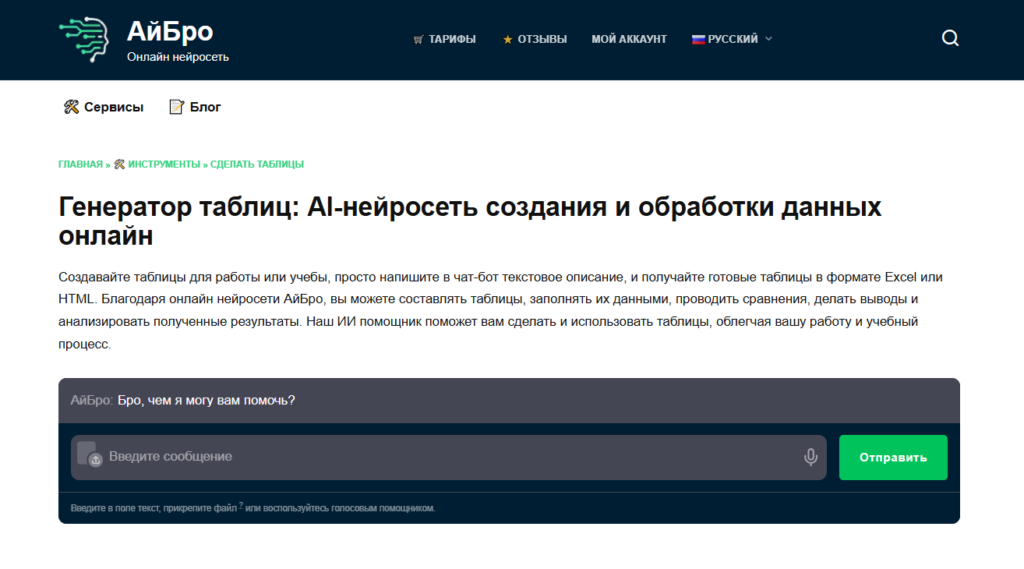Click the shopping cart icon beside Тарифы
Image resolution: width=1024 pixels, height=569 pixels.
click(418, 40)
